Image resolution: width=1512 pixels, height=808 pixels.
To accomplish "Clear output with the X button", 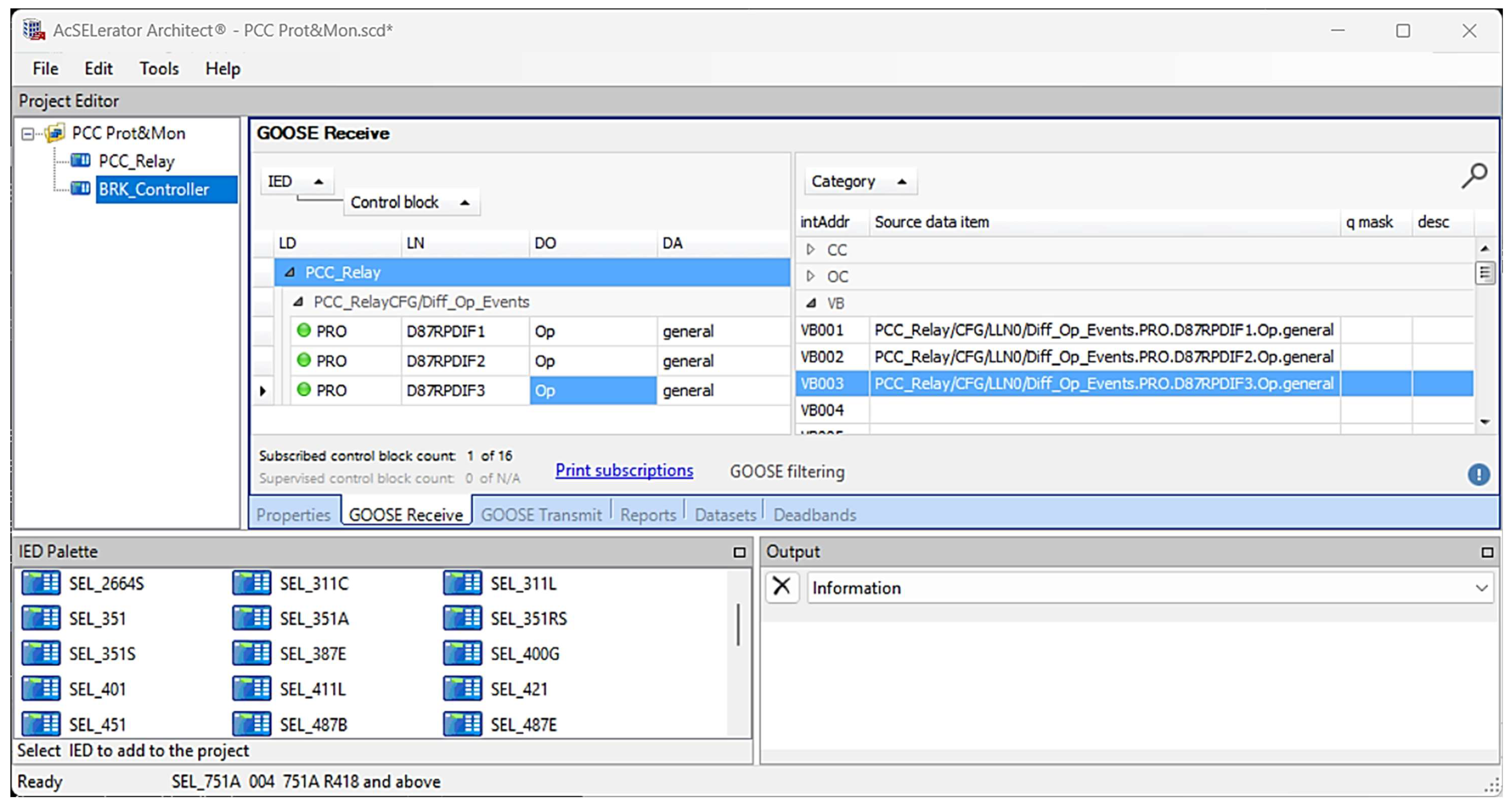I will (x=781, y=587).
